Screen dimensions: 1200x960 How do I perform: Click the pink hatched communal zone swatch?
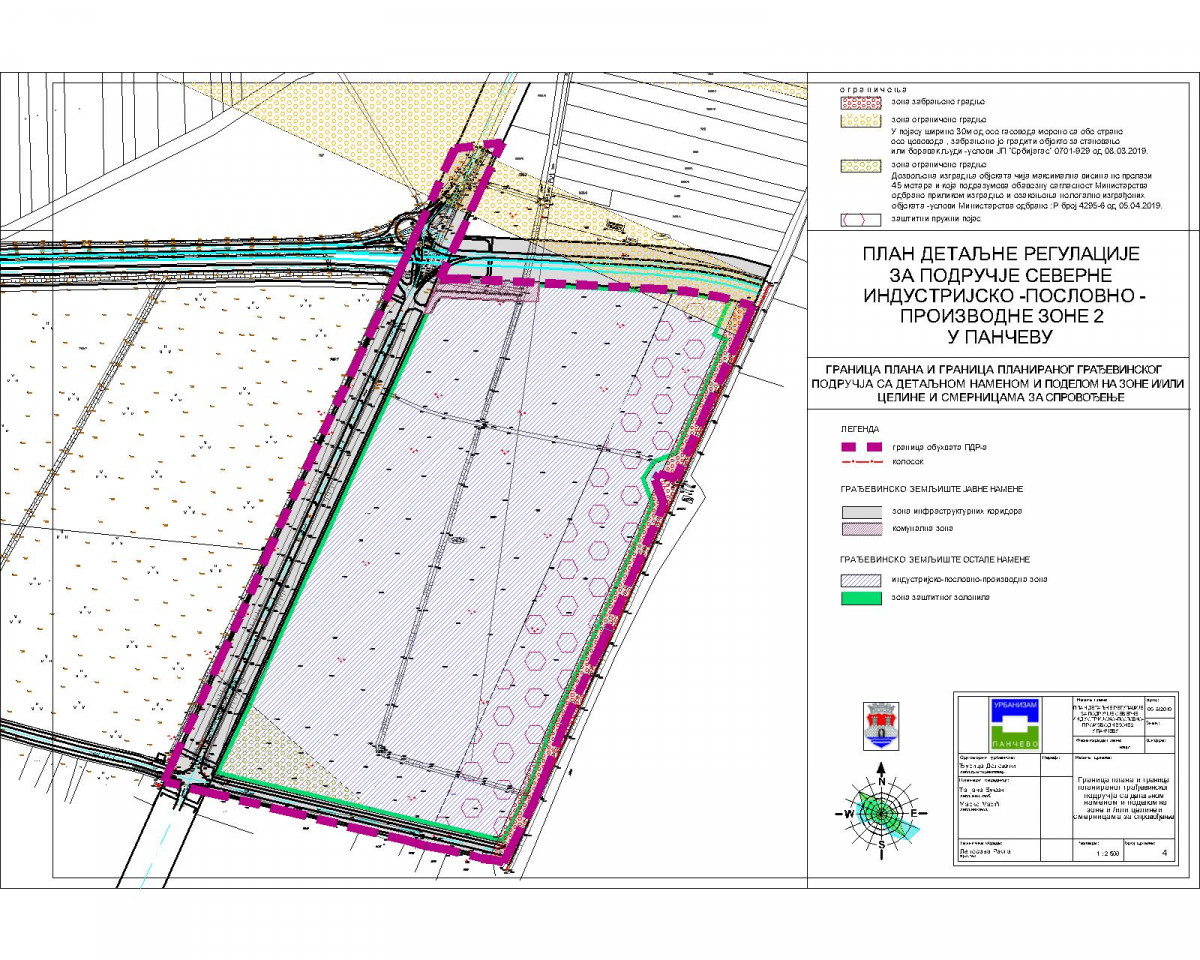(860, 528)
